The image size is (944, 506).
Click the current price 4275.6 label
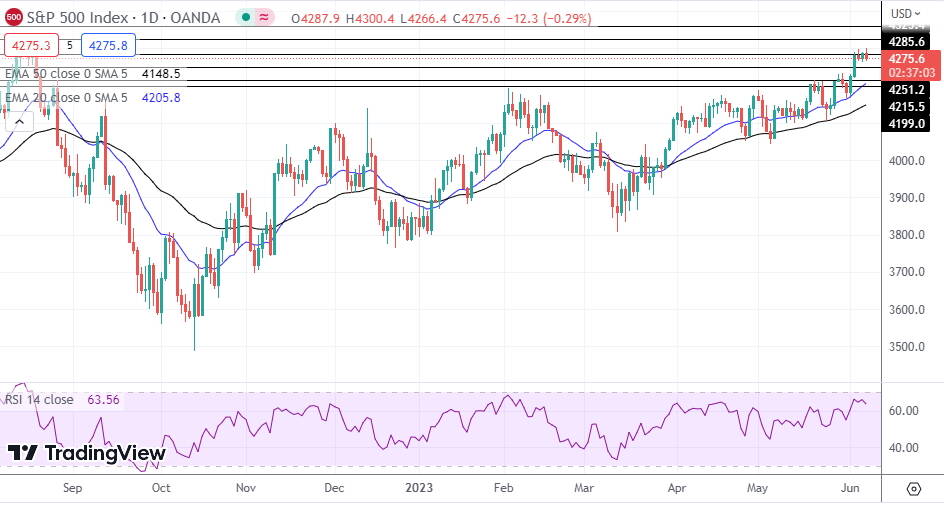pos(906,58)
